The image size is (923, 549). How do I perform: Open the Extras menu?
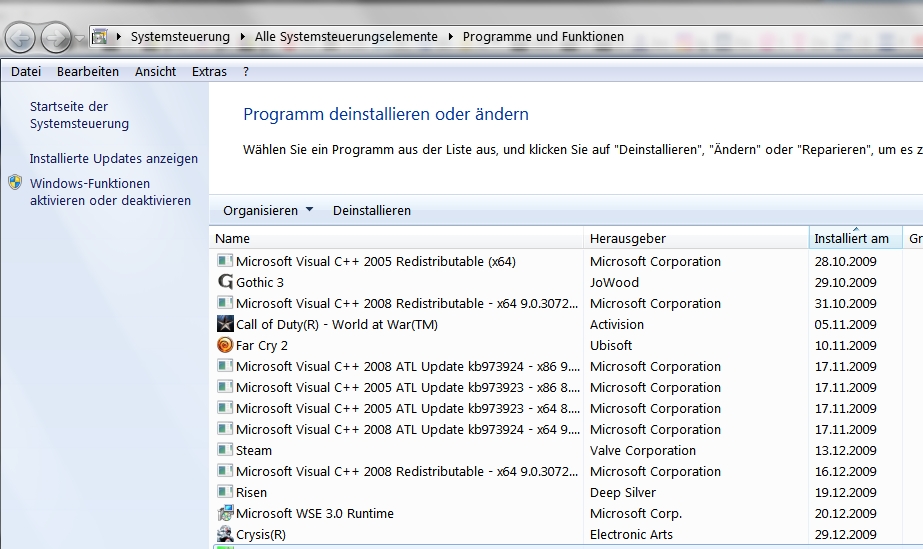pos(209,72)
